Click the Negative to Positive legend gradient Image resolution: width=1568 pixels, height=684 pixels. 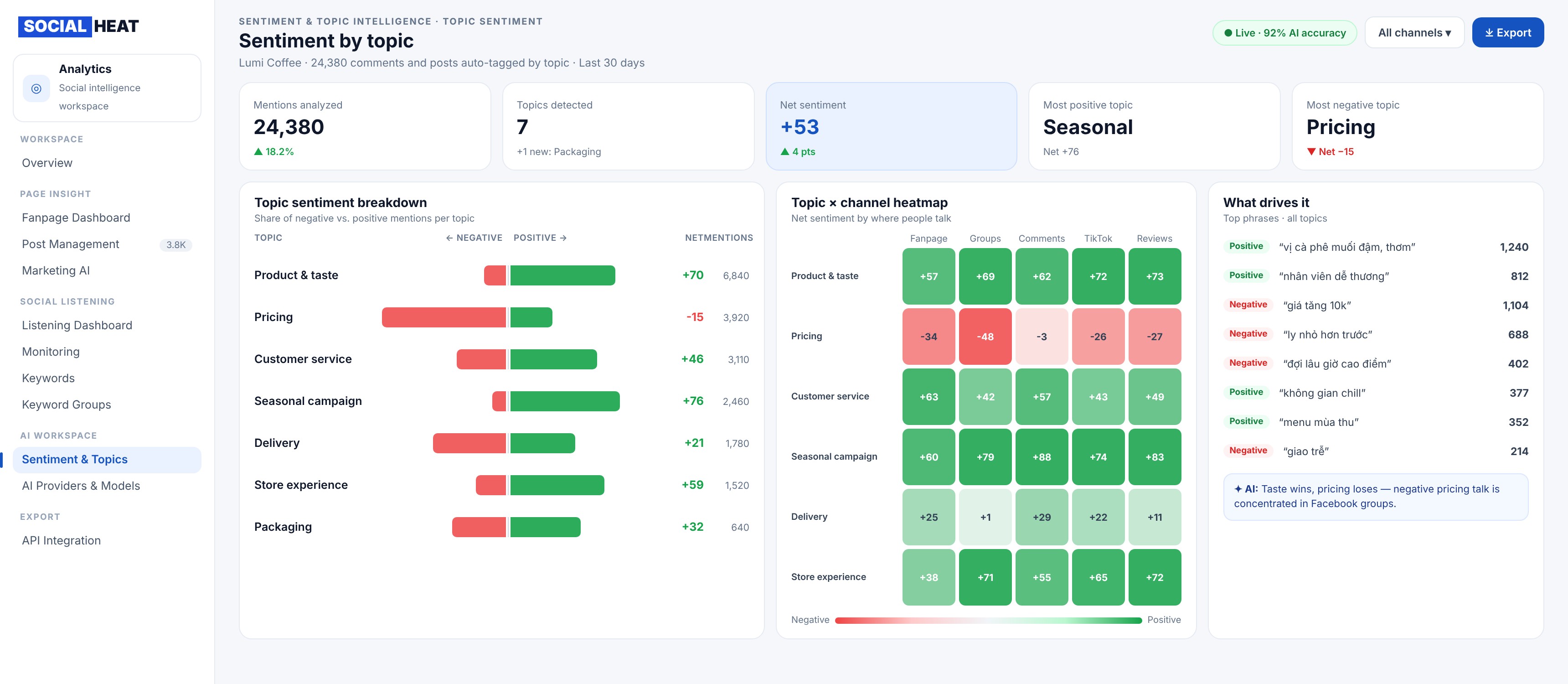pos(988,621)
